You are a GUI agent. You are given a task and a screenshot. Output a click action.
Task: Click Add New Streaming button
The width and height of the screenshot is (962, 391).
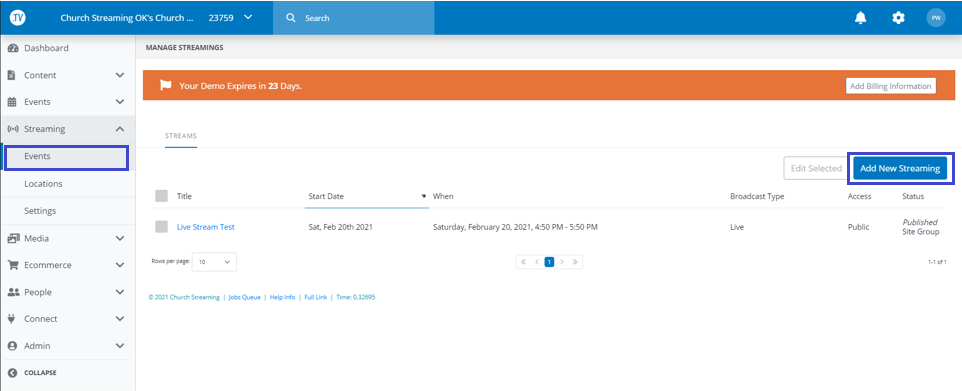(x=900, y=168)
